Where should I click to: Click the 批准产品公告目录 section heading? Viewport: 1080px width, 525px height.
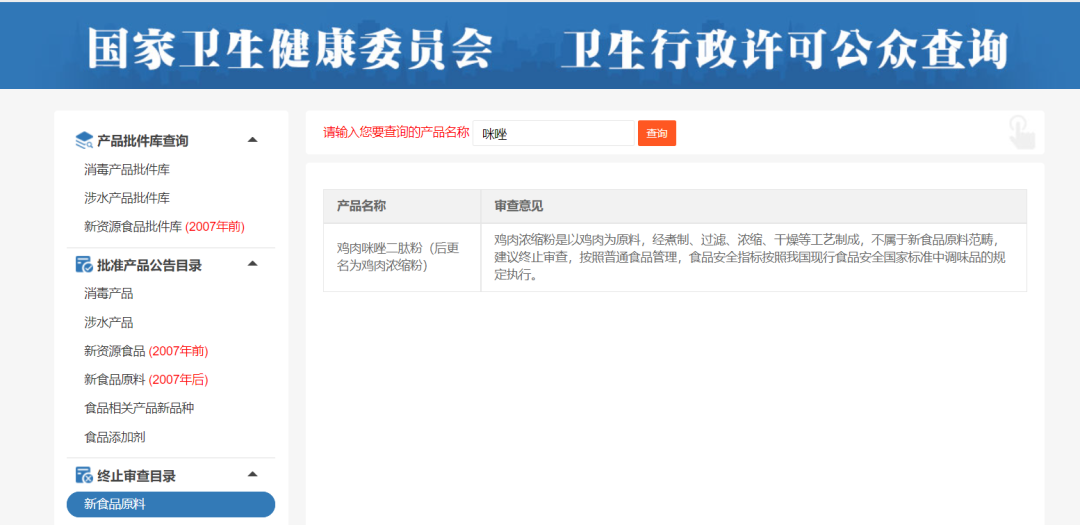coord(149,265)
